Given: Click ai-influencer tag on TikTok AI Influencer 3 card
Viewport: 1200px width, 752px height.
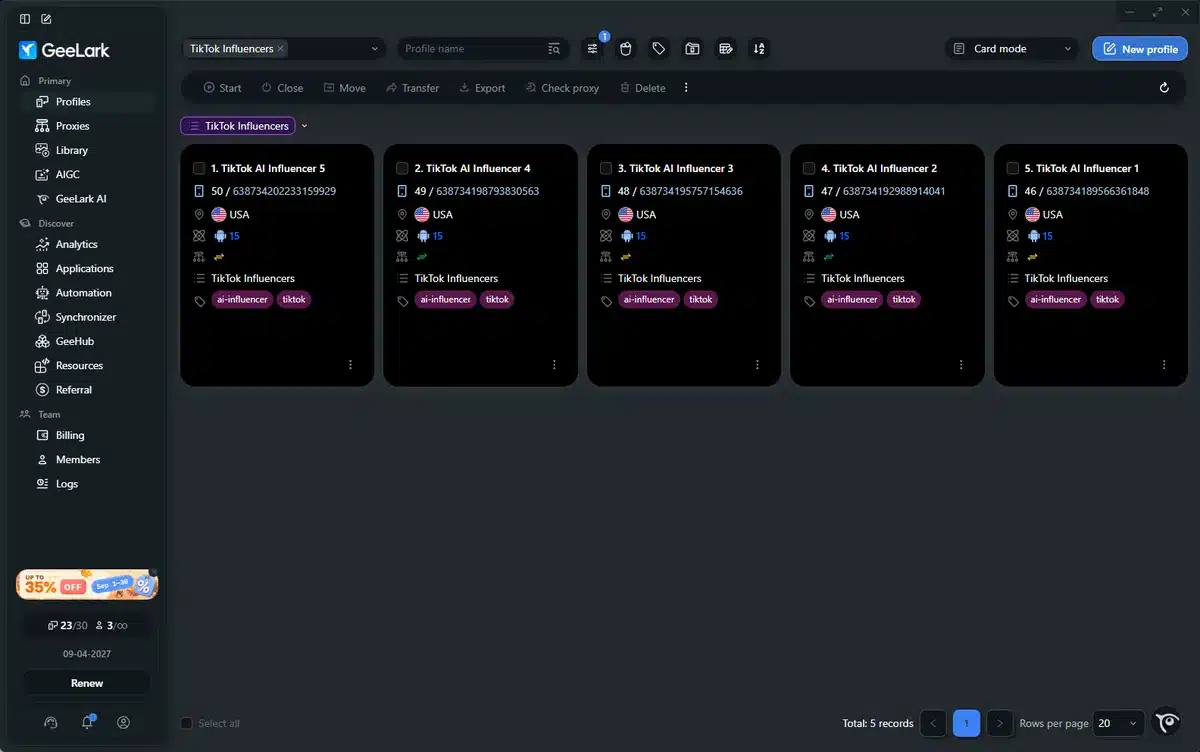Looking at the screenshot, I should (650, 299).
